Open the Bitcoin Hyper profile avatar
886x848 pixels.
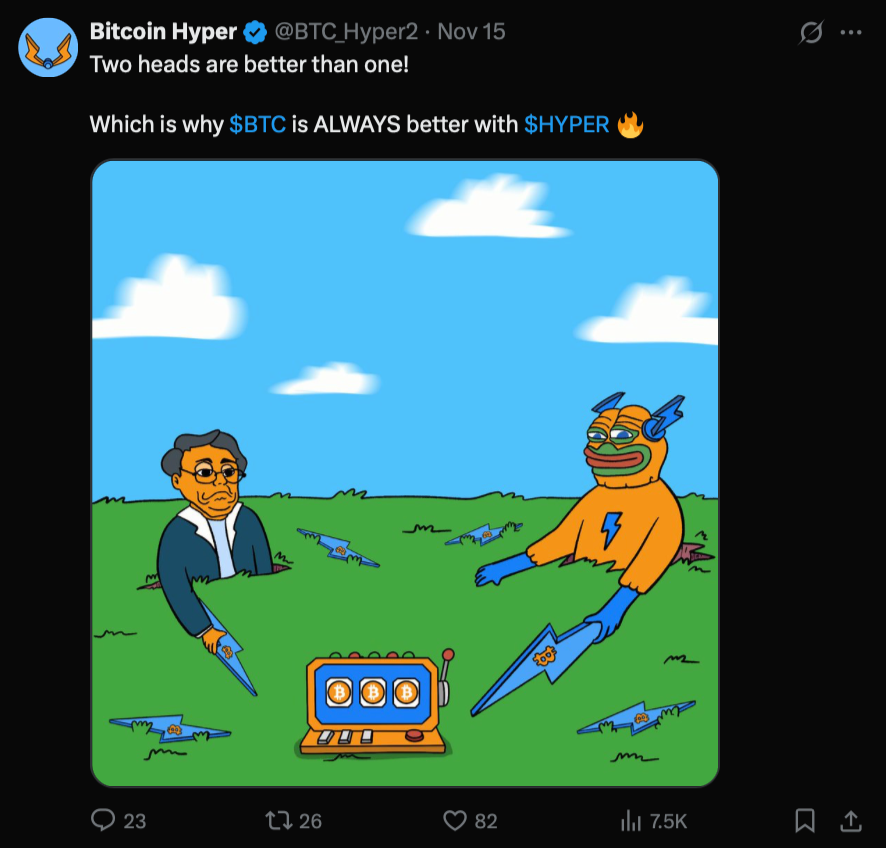pos(49,47)
